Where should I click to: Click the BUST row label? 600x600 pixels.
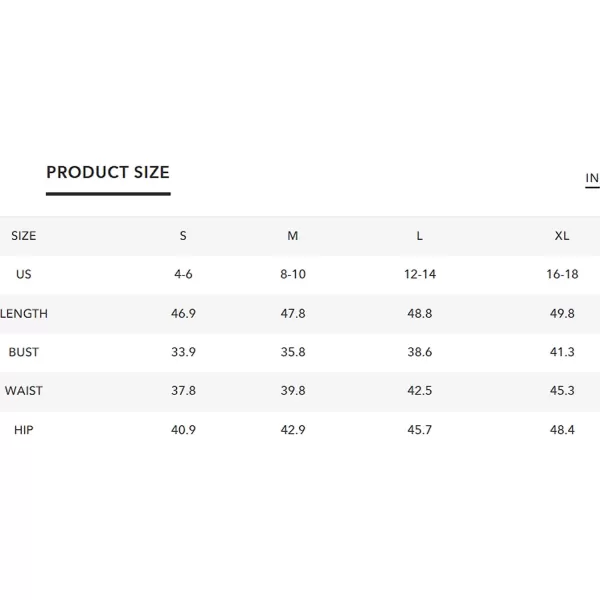pyautogui.click(x=24, y=352)
